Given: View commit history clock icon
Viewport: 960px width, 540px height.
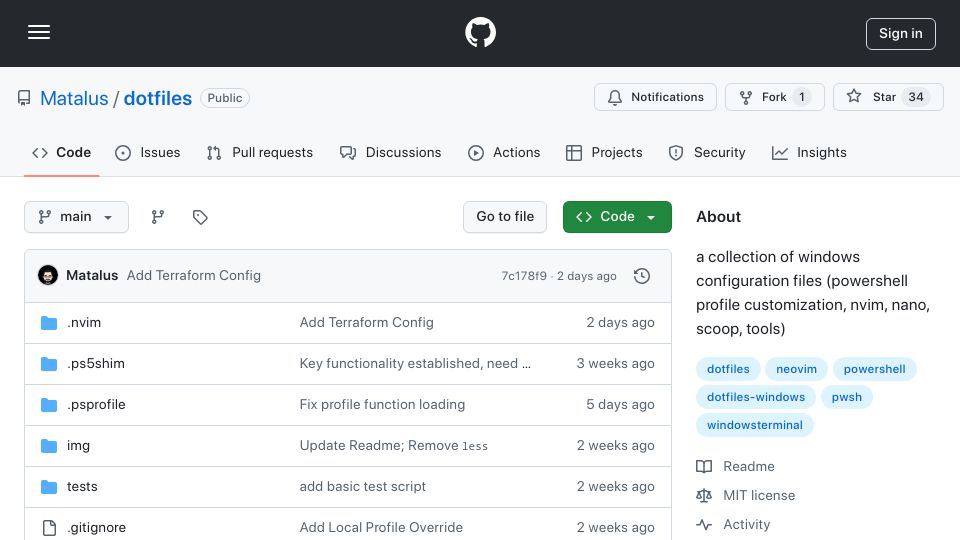Looking at the screenshot, I should [x=642, y=276].
